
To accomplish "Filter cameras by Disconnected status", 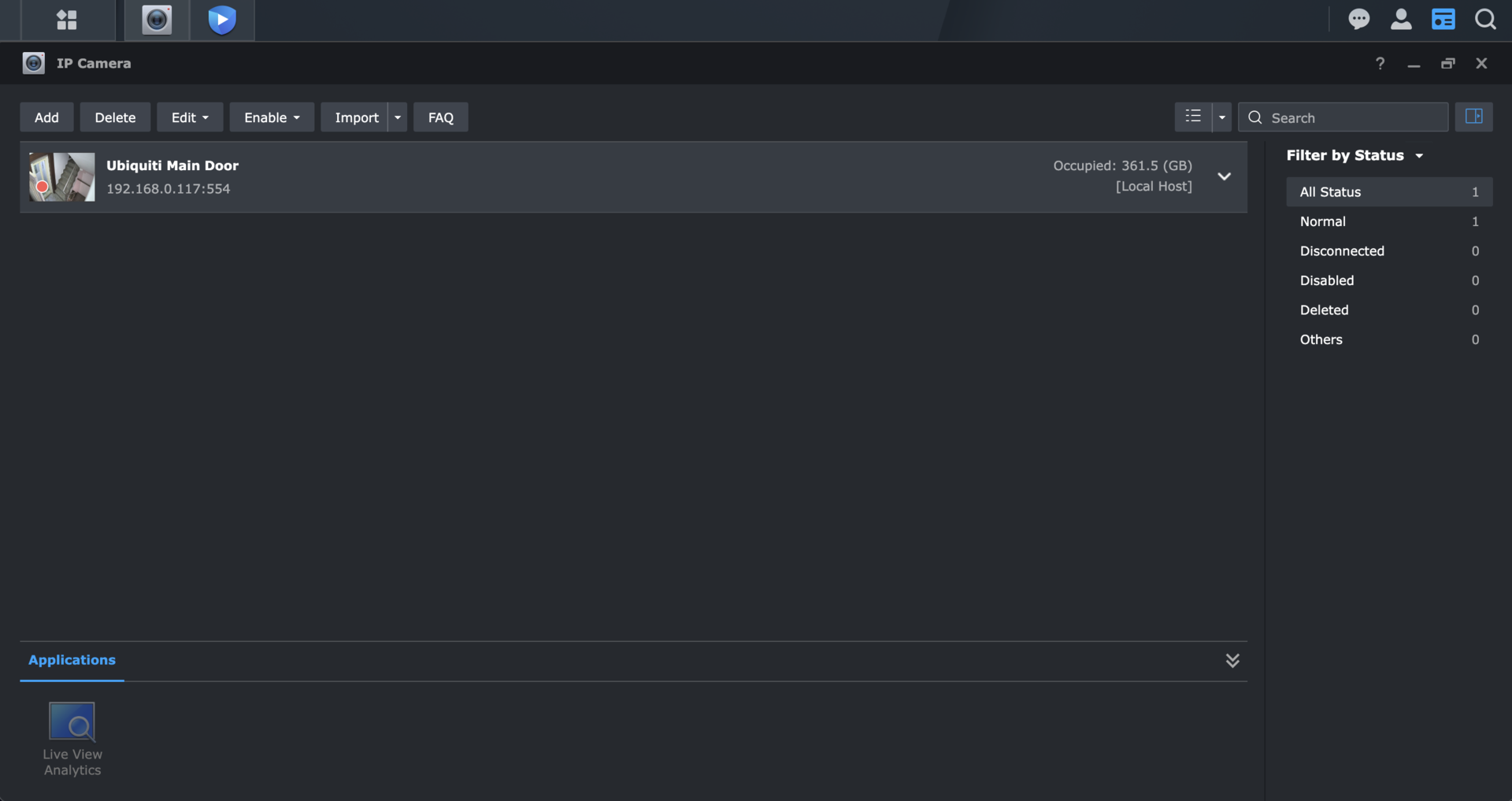I will (x=1342, y=251).
